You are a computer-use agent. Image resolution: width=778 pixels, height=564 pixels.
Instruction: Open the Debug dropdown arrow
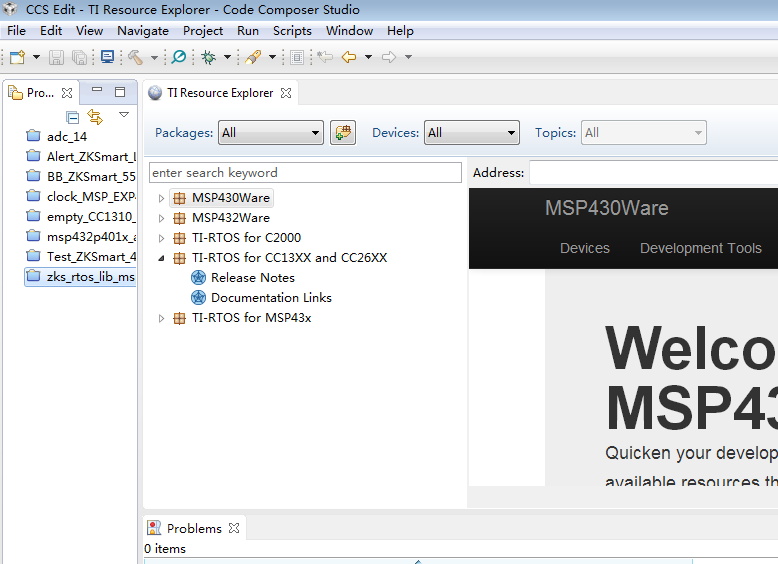point(227,58)
